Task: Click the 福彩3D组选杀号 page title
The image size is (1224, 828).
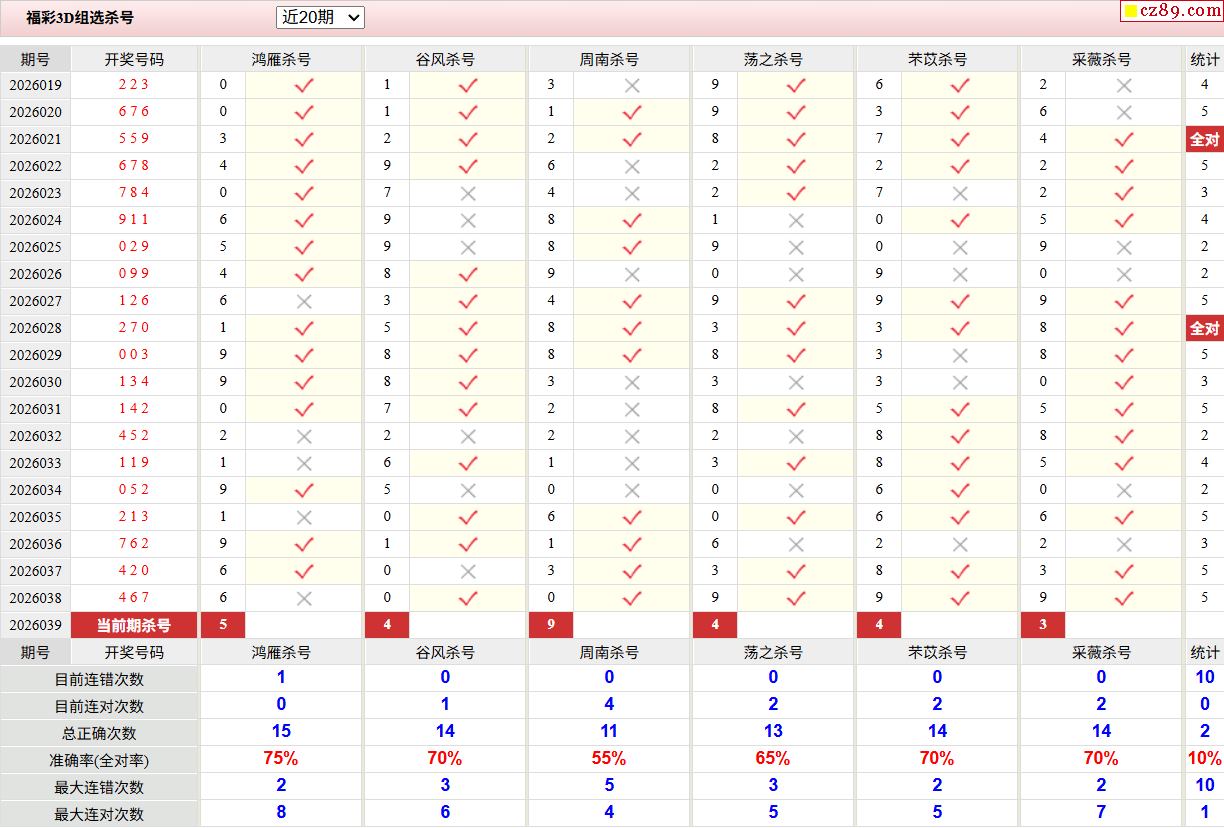Action: coord(80,17)
